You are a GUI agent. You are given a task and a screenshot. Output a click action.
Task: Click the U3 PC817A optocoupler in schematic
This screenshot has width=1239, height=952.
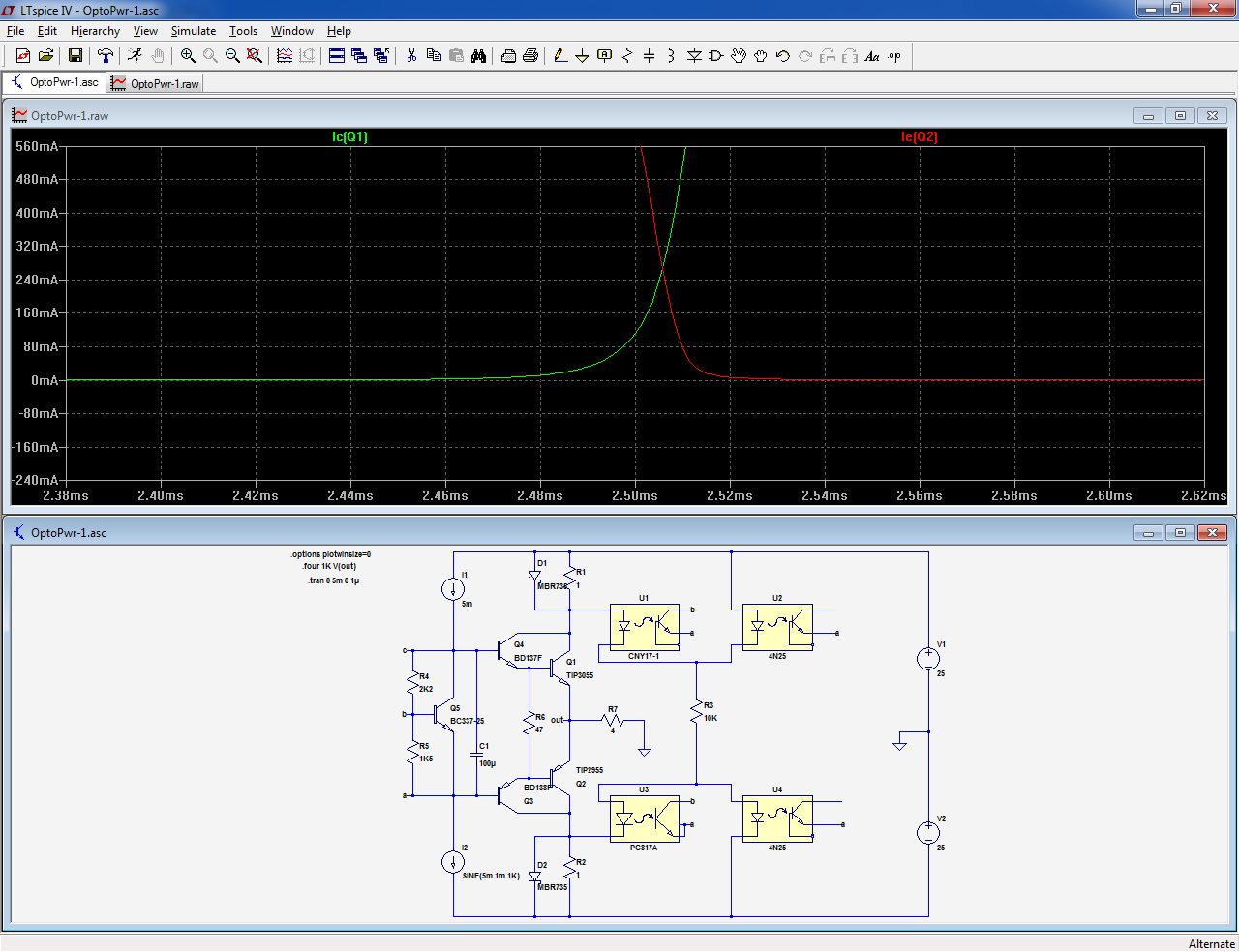click(644, 818)
